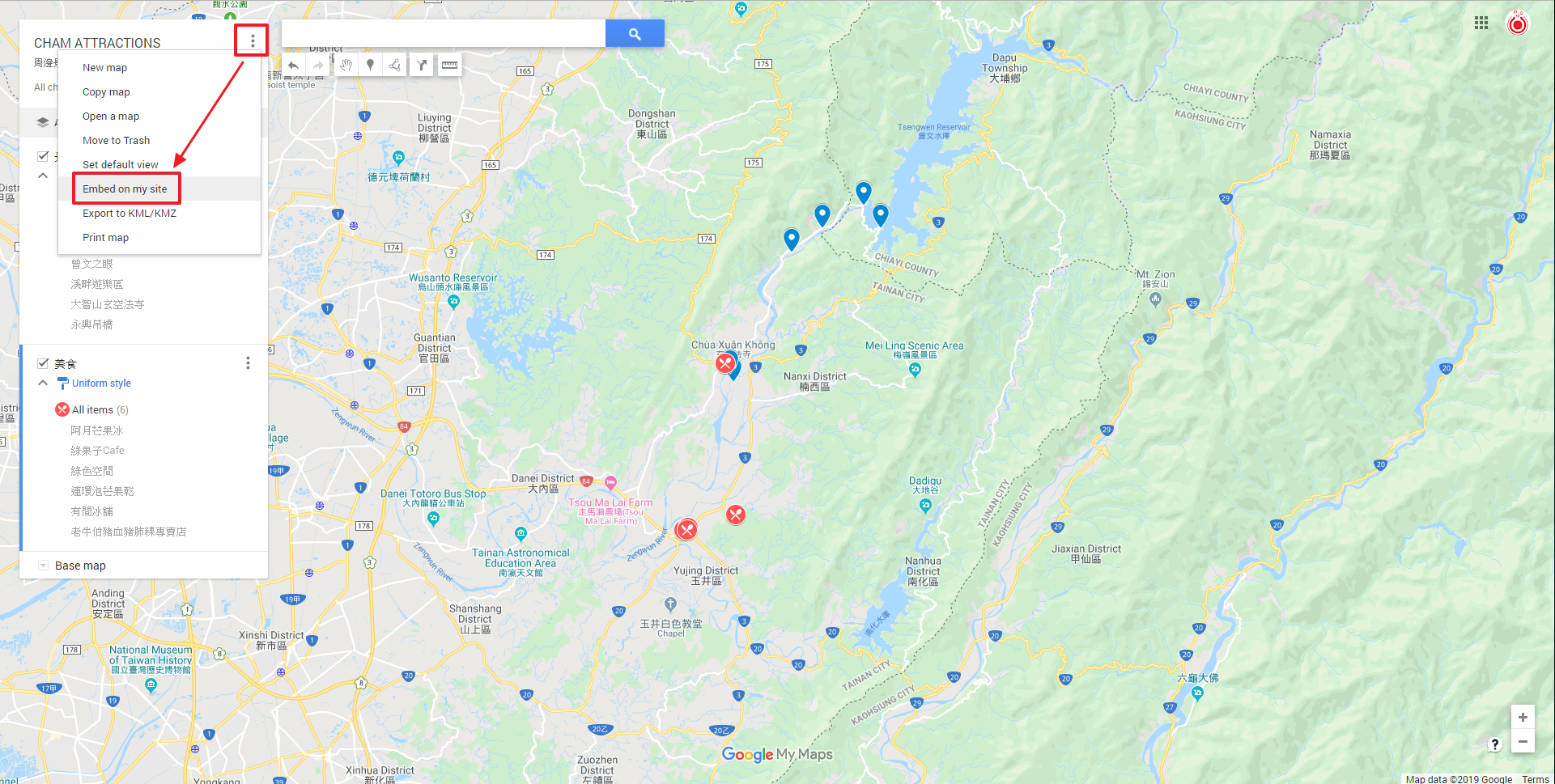
Task: Collapse the 美食 layer item list
Action: pyautogui.click(x=43, y=383)
